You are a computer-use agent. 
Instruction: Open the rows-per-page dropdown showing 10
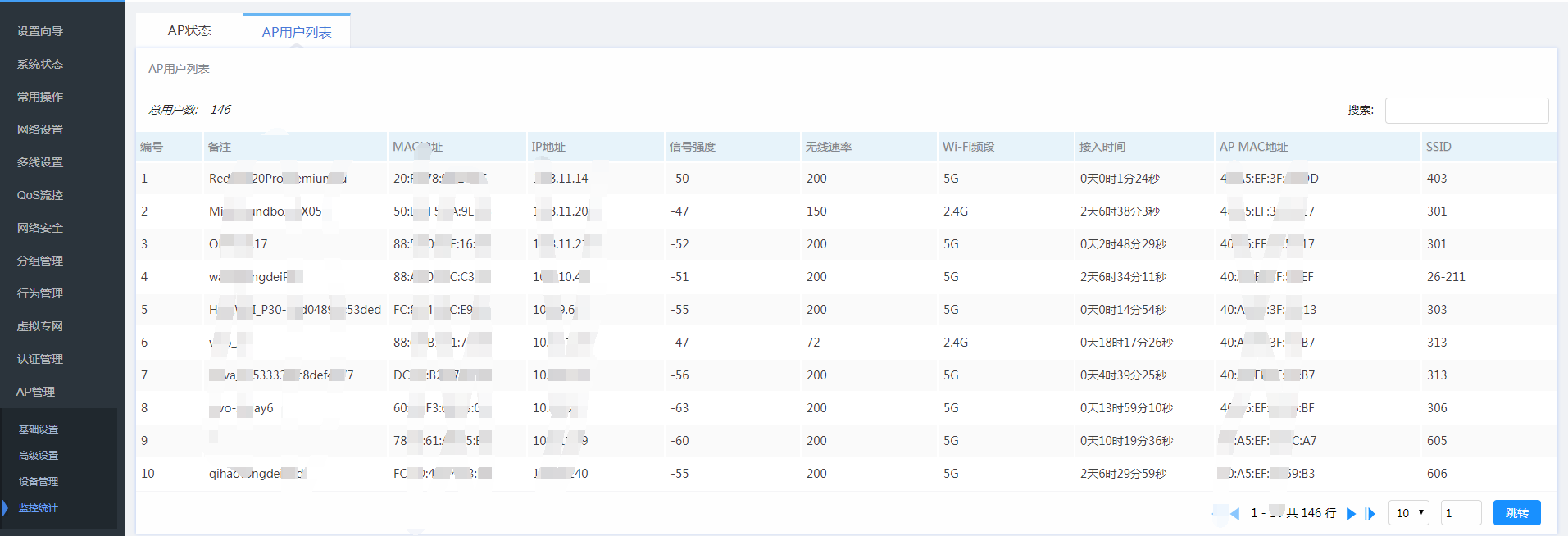1408,513
